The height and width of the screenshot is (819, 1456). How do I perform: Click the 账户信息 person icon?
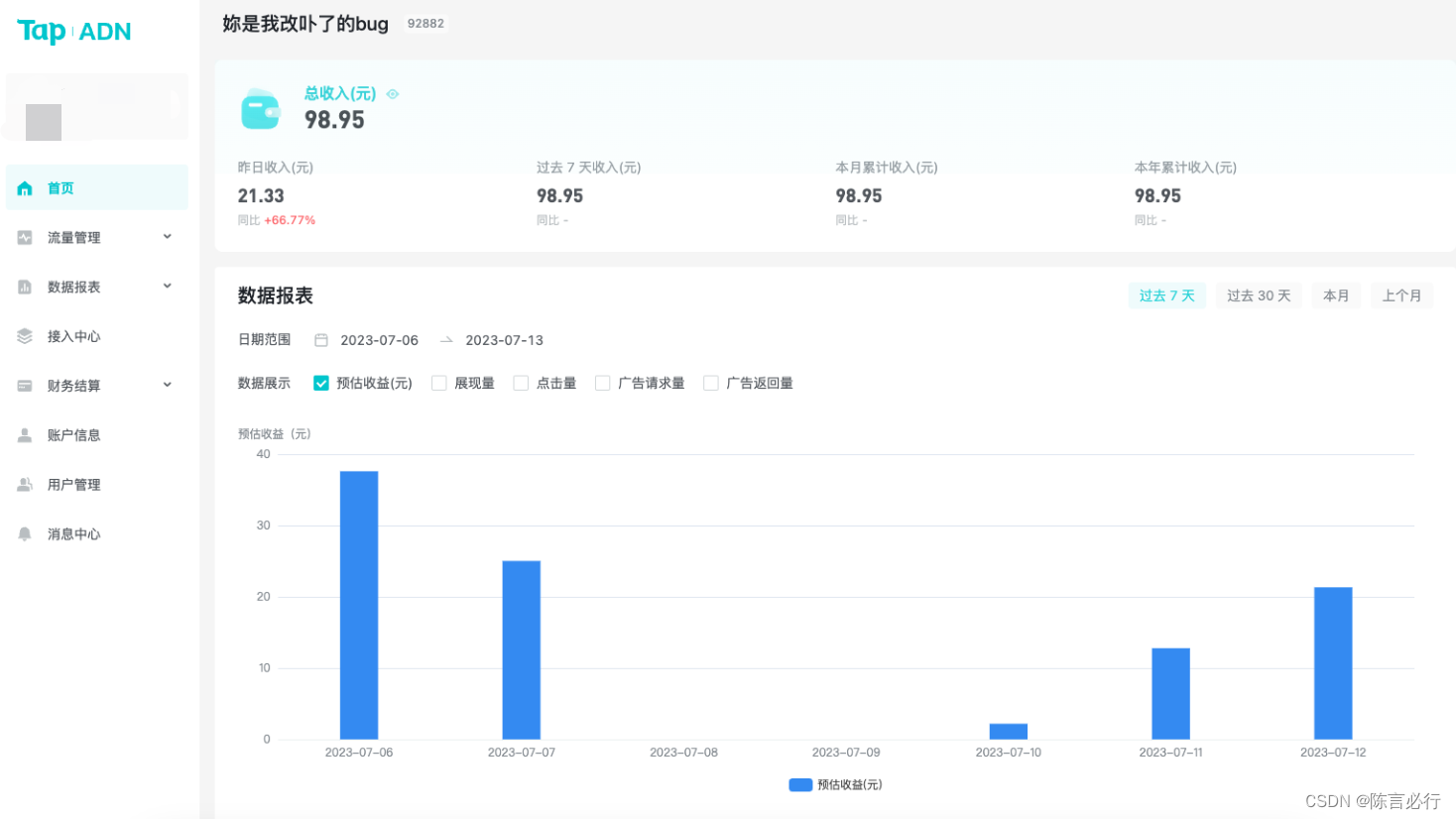(x=25, y=435)
